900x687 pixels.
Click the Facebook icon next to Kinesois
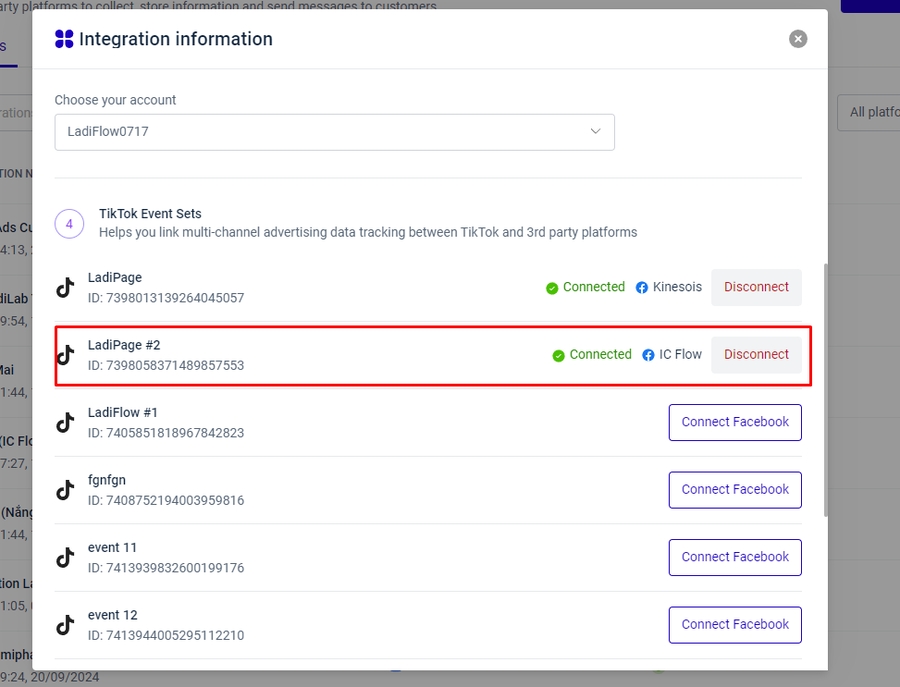tap(643, 287)
